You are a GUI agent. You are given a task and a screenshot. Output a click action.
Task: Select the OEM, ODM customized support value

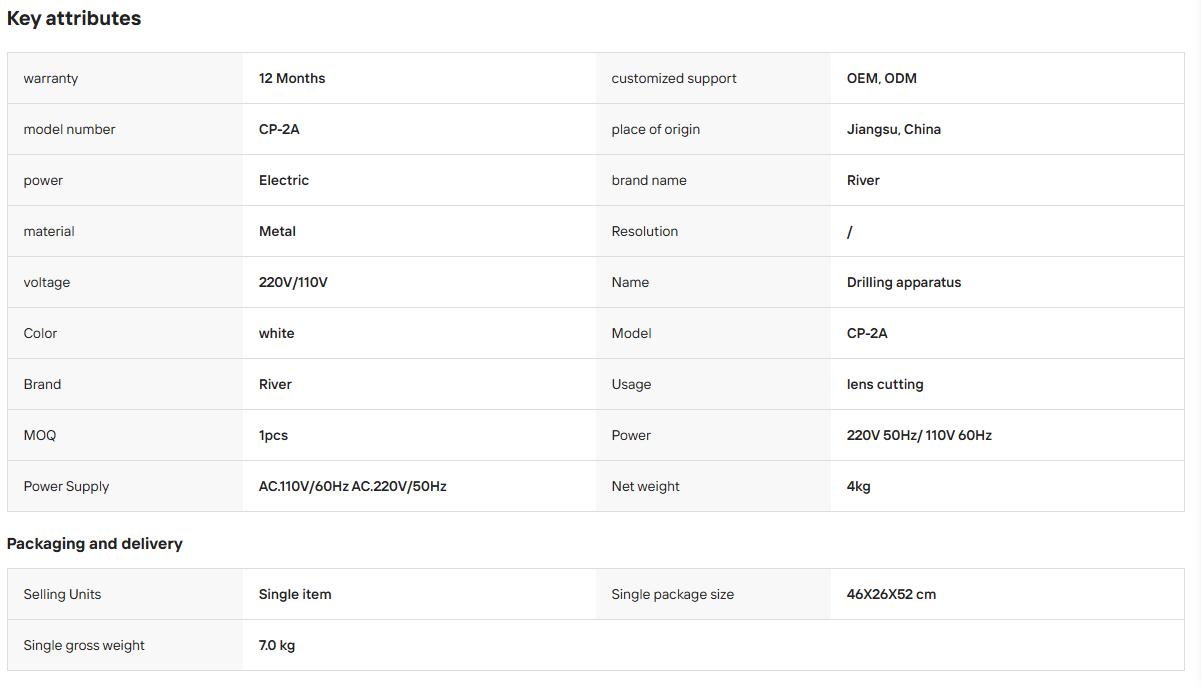pyautogui.click(x=882, y=78)
